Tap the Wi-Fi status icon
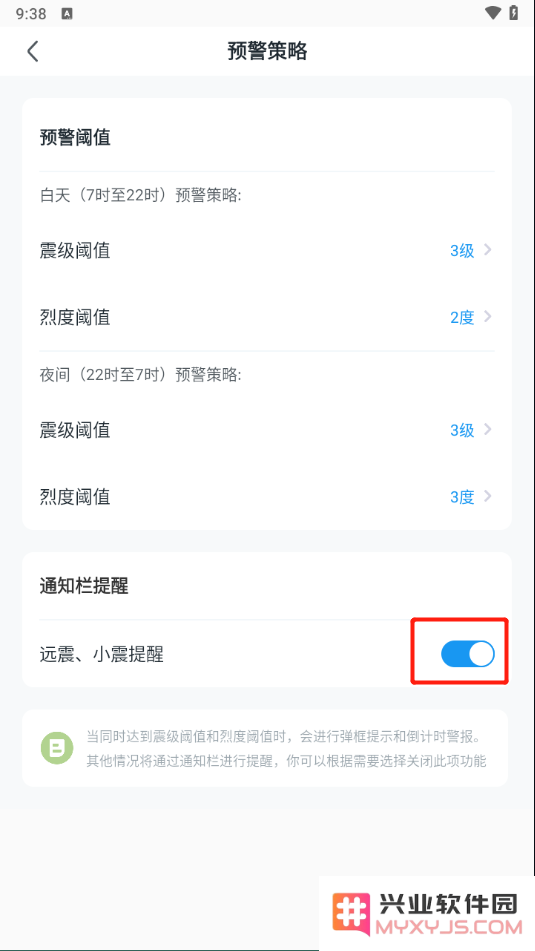The width and height of the screenshot is (535, 951). 493,13
